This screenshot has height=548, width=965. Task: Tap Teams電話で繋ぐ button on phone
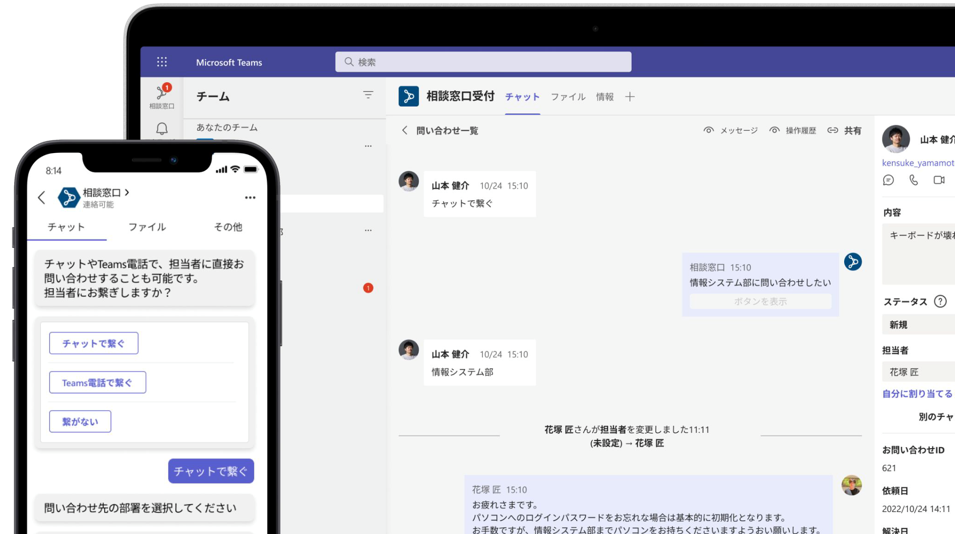tap(97, 382)
